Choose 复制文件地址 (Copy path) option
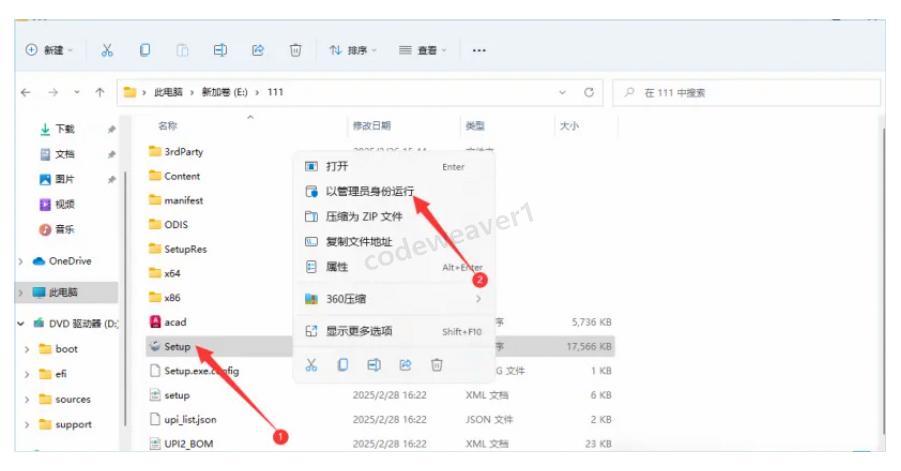This screenshot has height=471, width=901. pos(394,242)
